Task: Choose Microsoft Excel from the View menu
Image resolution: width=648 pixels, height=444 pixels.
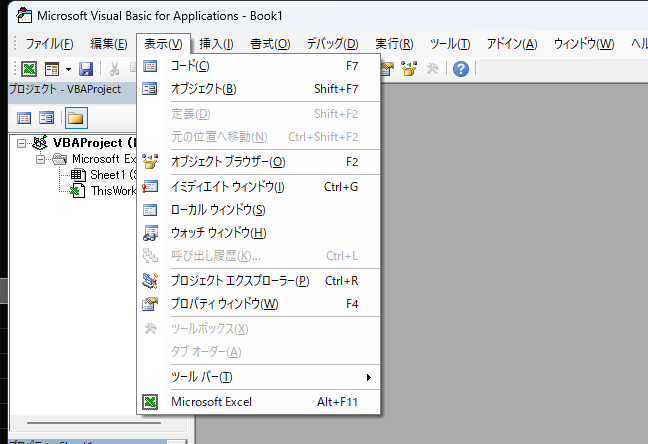Action: 259,402
